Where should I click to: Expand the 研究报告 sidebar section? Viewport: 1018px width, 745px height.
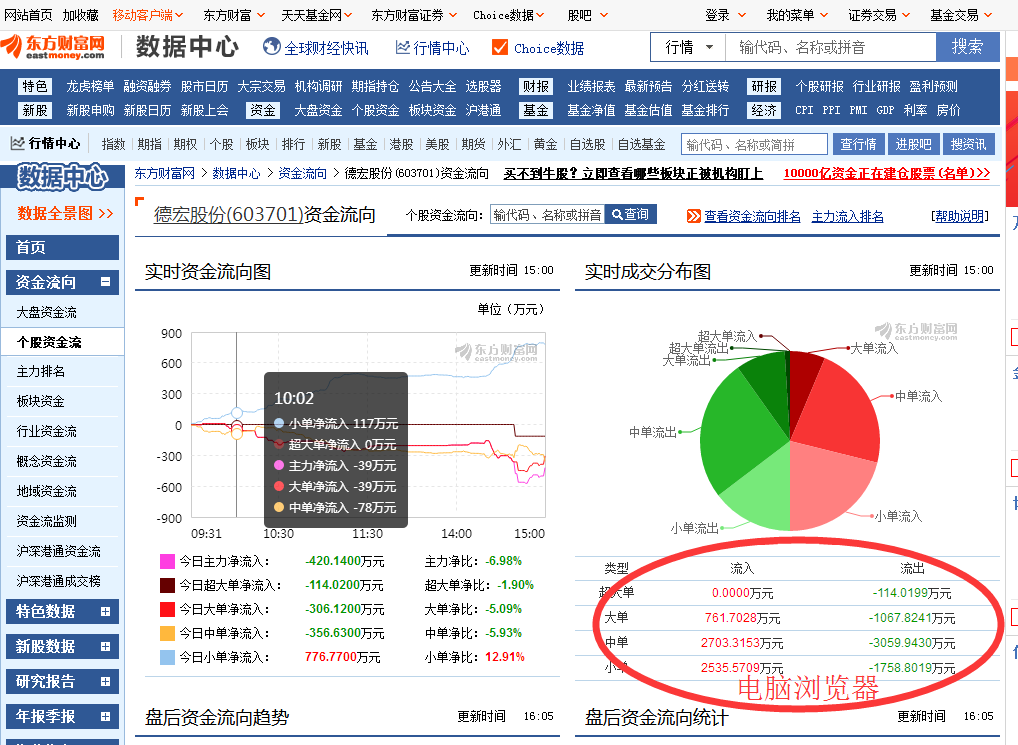click(x=105, y=681)
